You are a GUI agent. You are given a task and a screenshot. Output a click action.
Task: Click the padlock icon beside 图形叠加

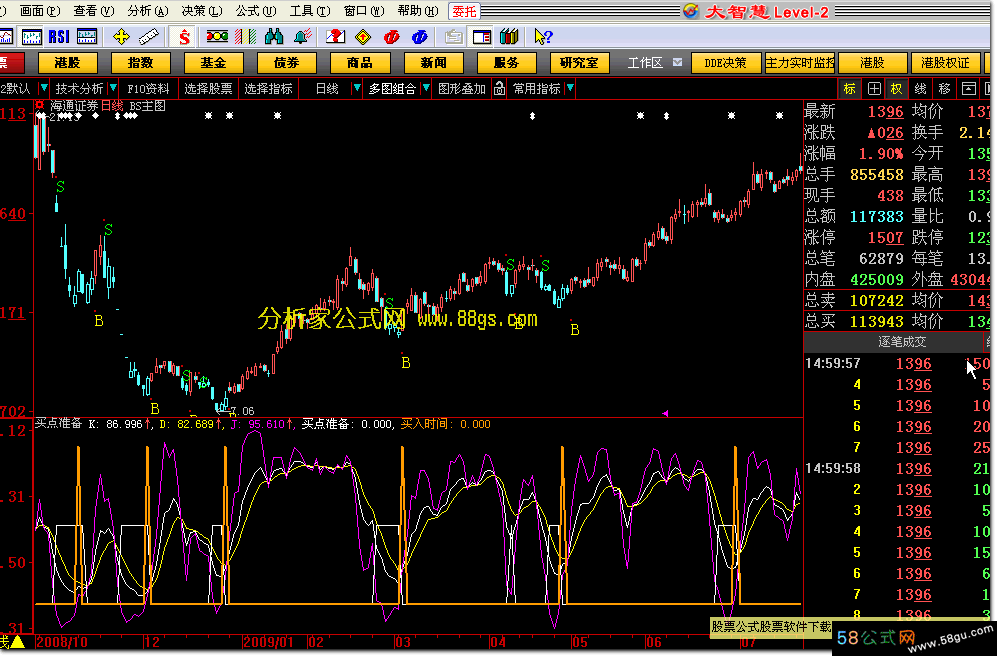pos(500,88)
